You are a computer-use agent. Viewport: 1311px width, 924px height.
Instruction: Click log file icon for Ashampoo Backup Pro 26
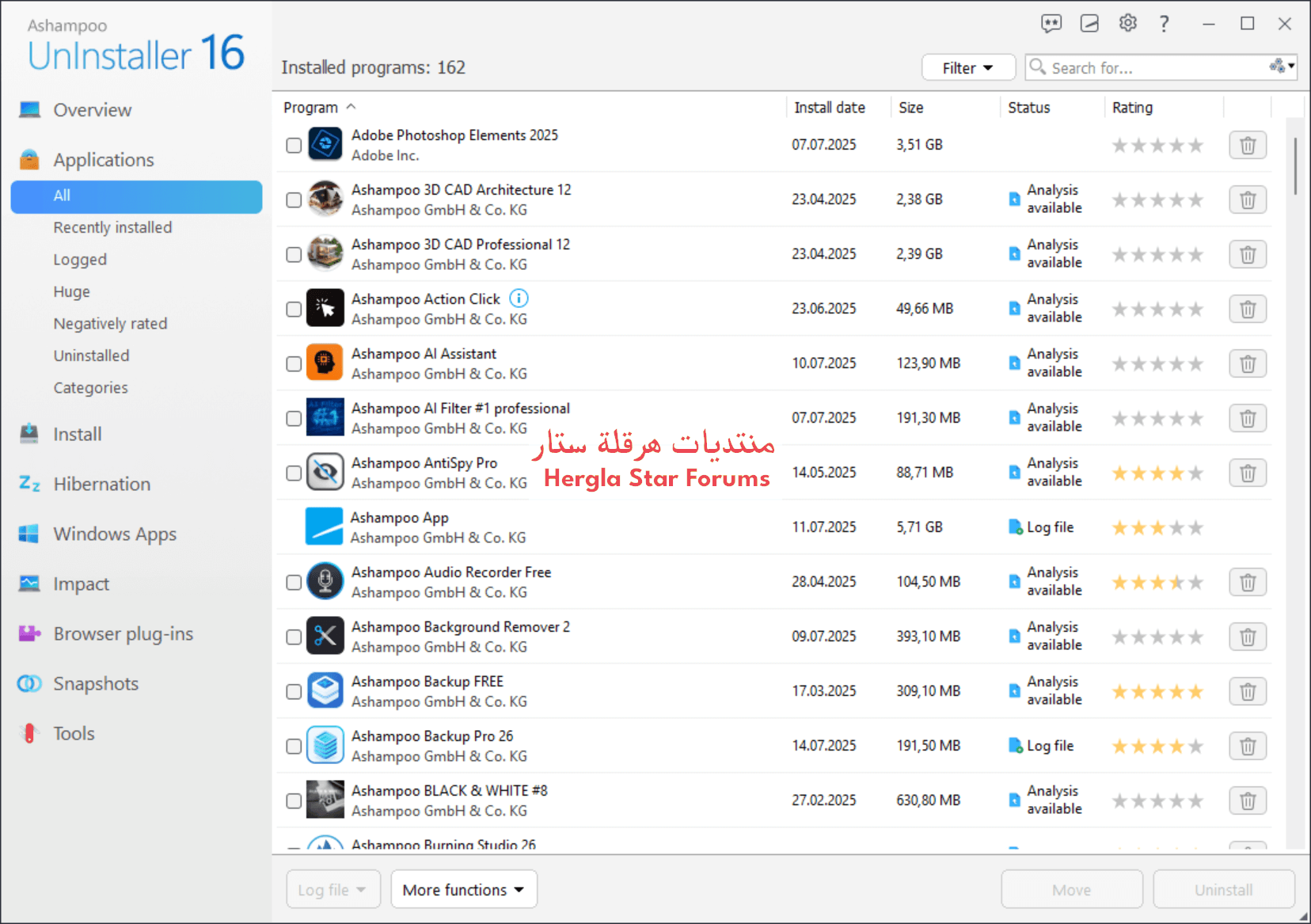(x=1015, y=746)
